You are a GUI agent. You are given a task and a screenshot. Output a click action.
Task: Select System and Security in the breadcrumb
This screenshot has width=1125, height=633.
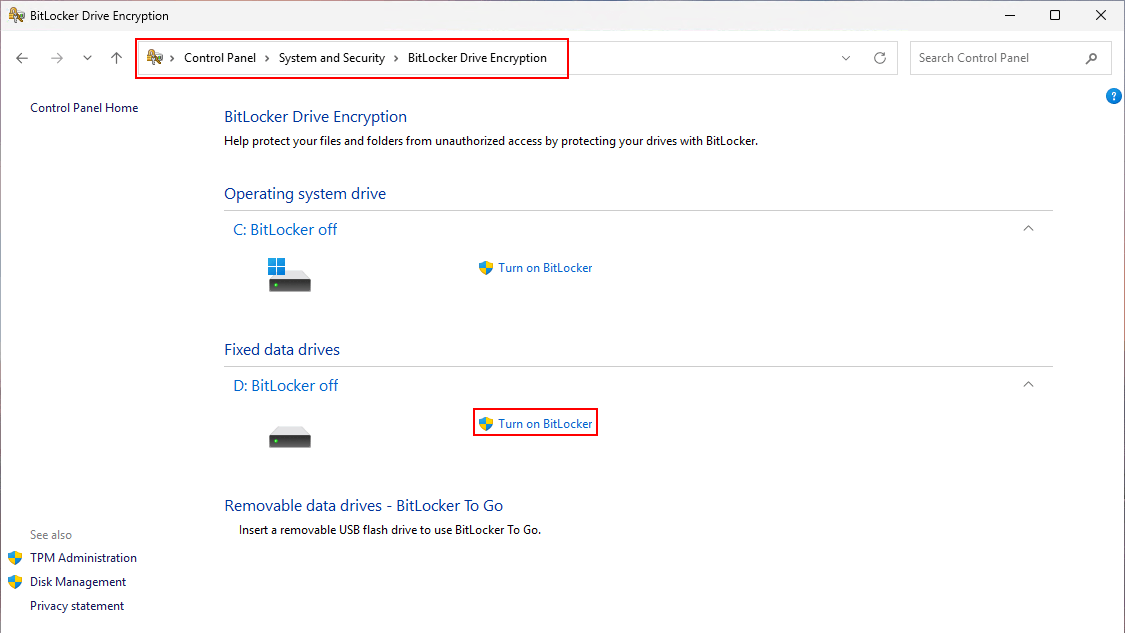331,58
